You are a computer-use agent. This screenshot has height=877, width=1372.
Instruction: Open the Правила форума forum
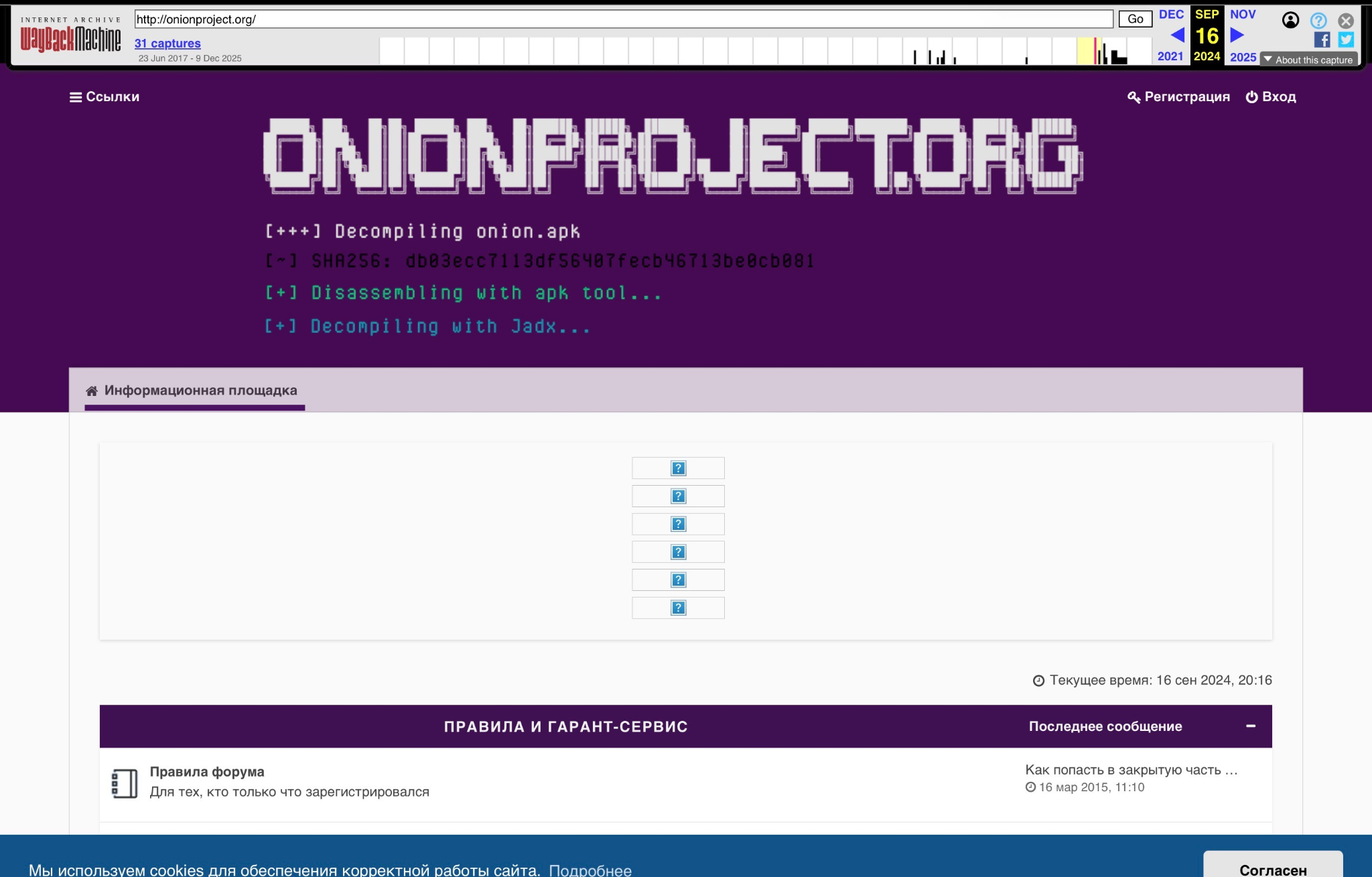207,772
